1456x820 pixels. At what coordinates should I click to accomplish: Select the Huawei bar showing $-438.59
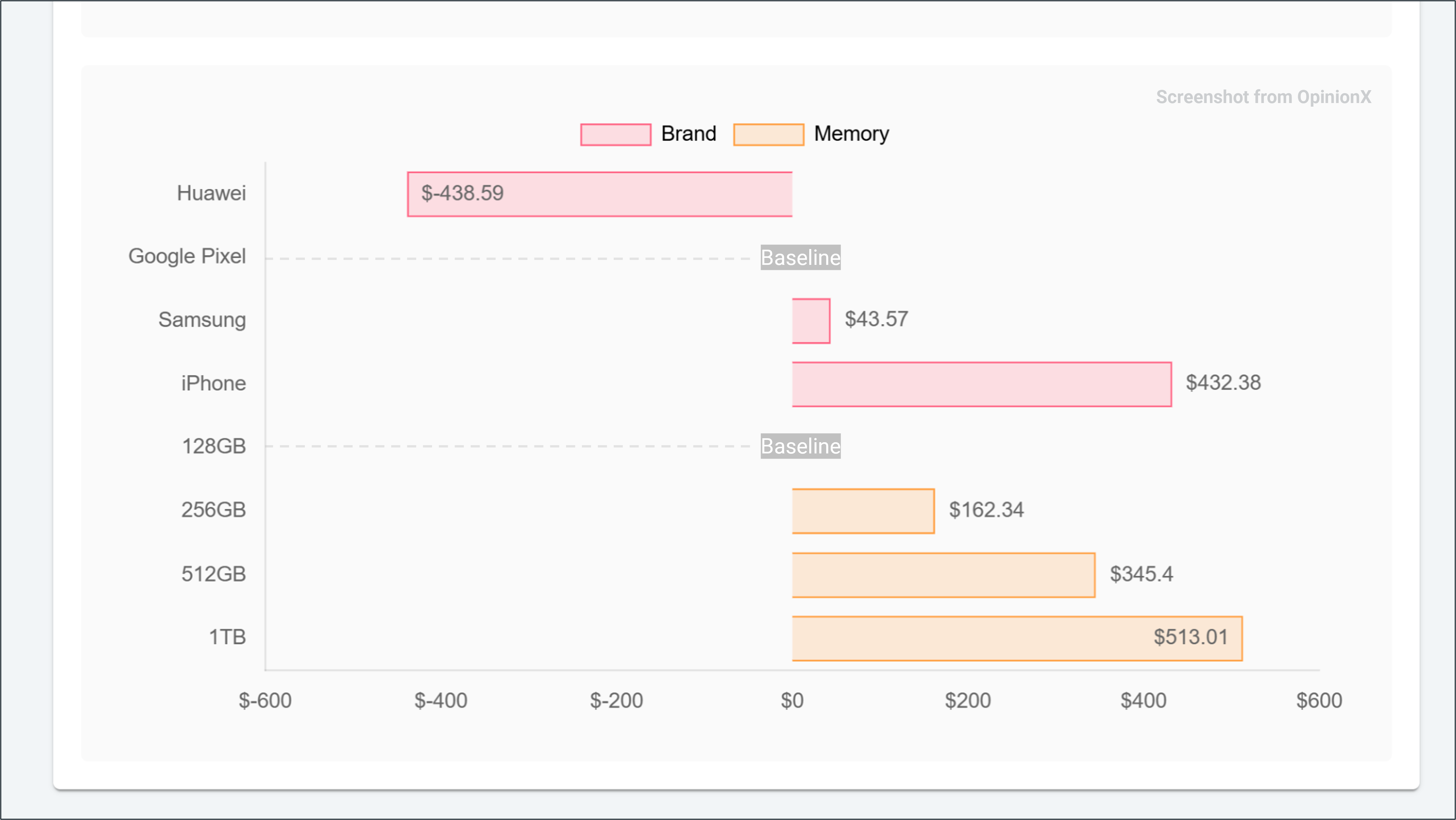pyautogui.click(x=600, y=194)
